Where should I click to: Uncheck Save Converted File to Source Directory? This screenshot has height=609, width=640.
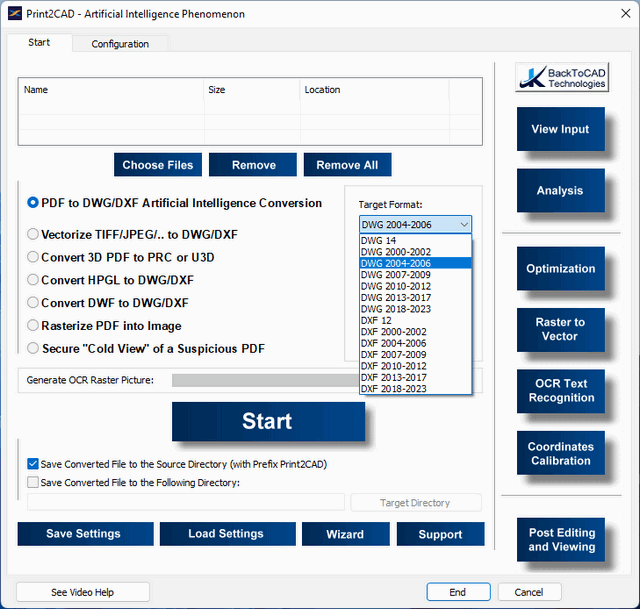tap(33, 464)
